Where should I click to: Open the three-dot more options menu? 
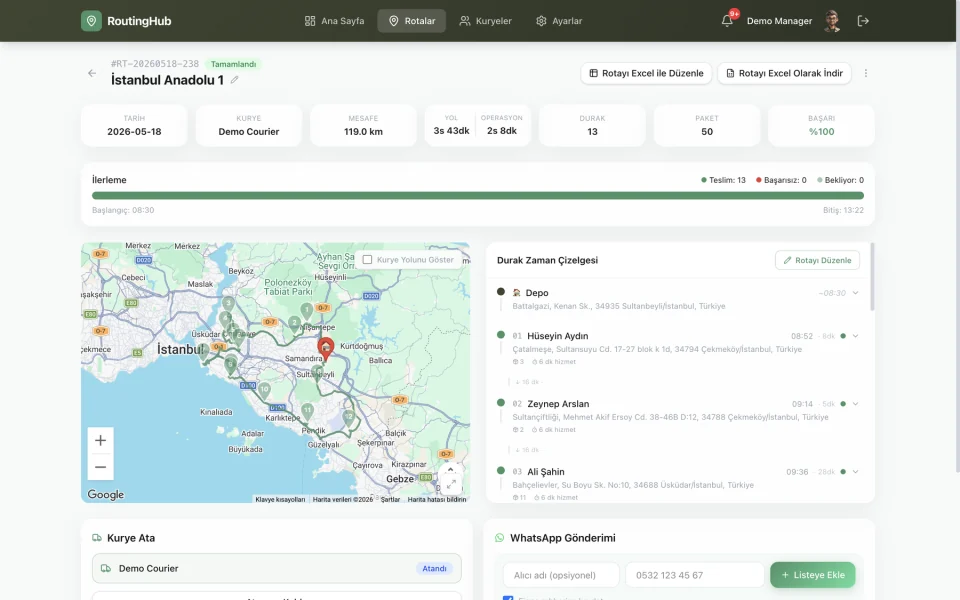(x=866, y=73)
